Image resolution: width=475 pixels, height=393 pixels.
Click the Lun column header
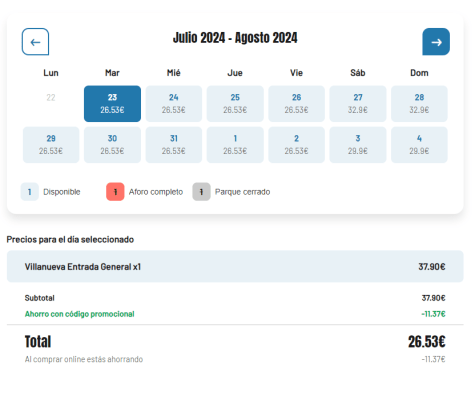[x=51, y=73]
